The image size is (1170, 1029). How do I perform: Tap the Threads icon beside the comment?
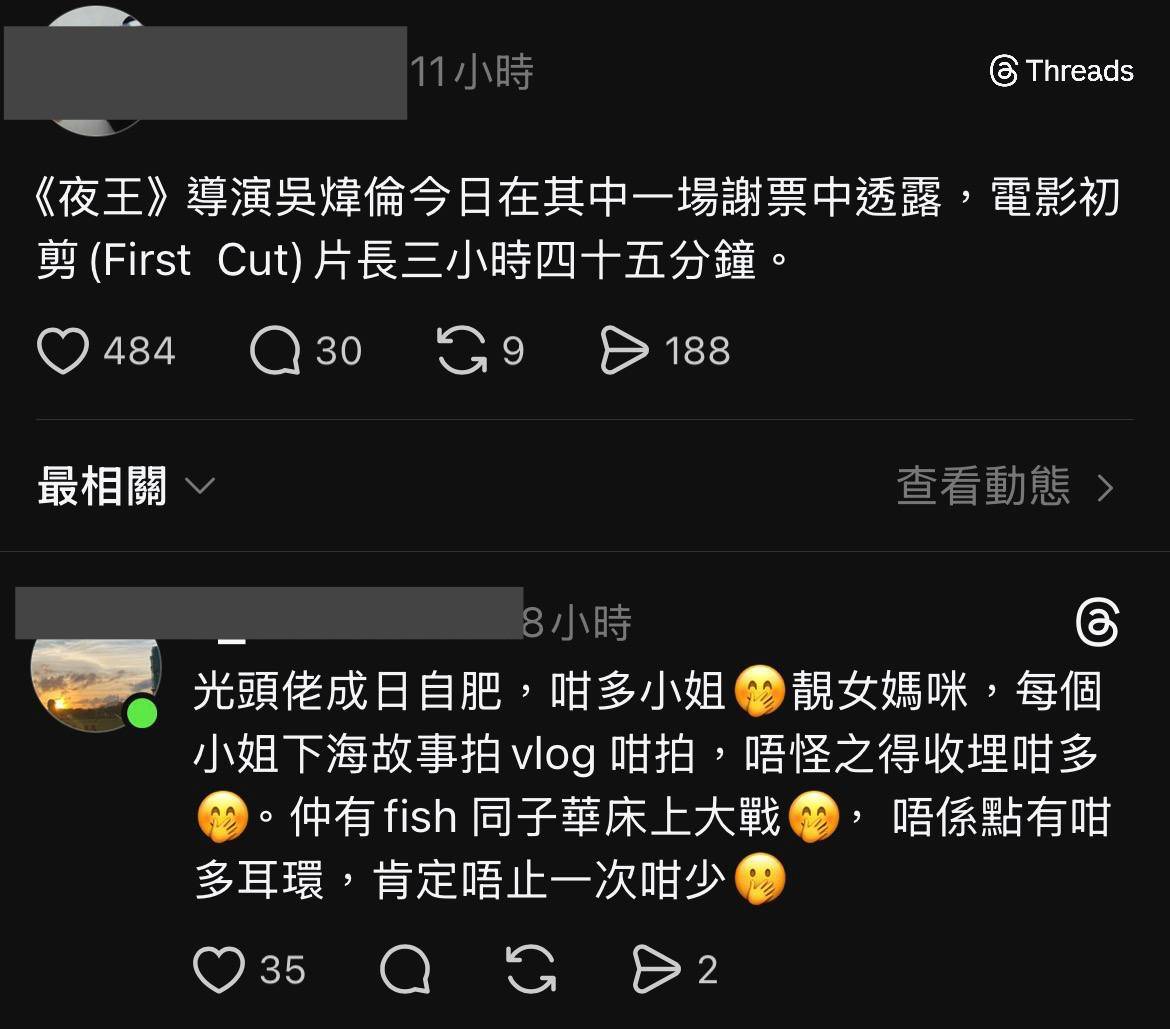click(x=1098, y=622)
